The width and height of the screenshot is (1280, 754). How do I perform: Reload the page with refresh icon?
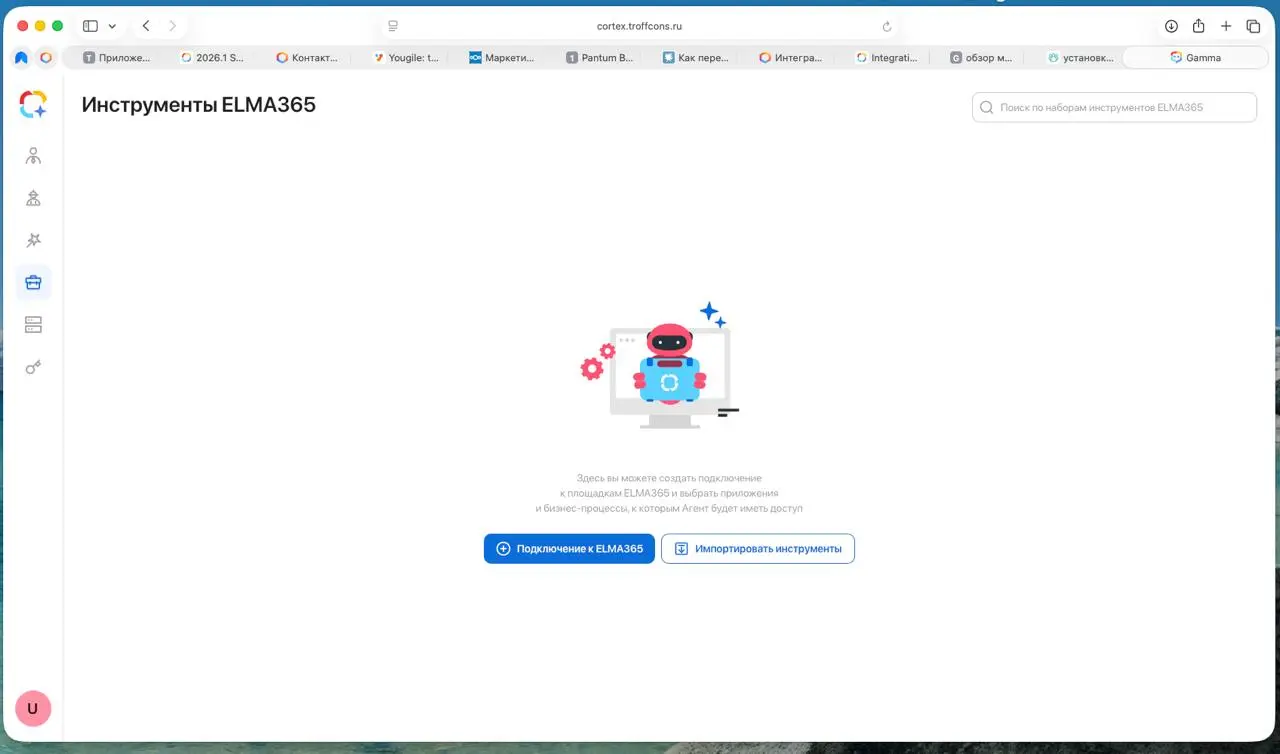pyautogui.click(x=887, y=27)
